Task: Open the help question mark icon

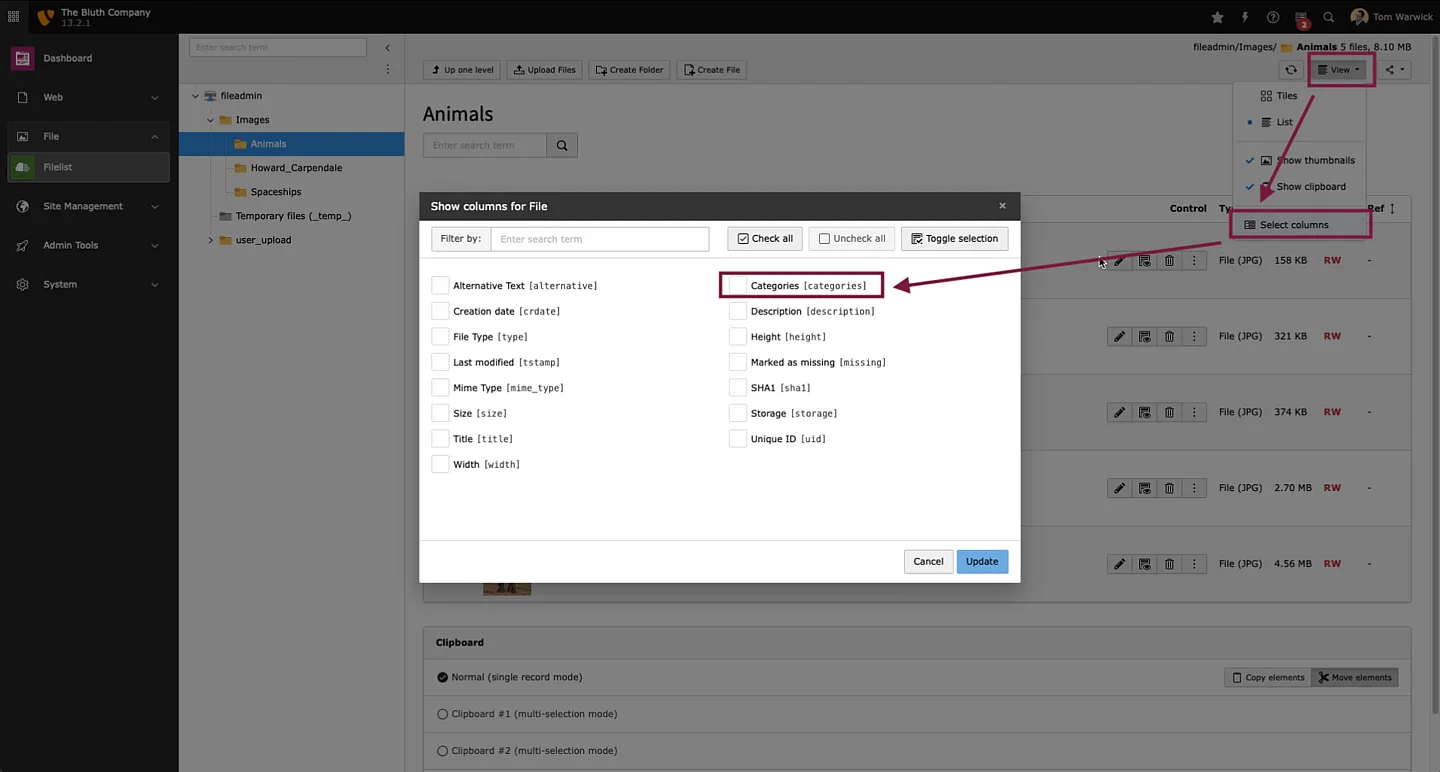Action: (x=1273, y=17)
